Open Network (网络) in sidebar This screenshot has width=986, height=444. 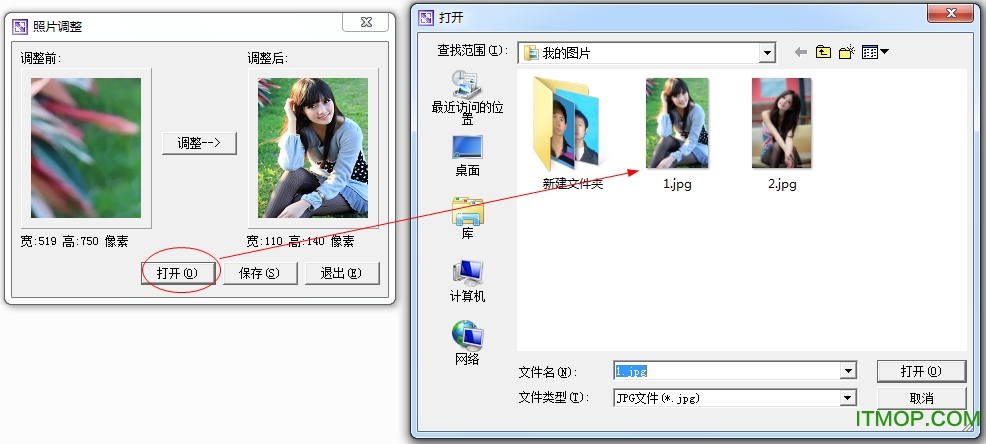pos(467,343)
